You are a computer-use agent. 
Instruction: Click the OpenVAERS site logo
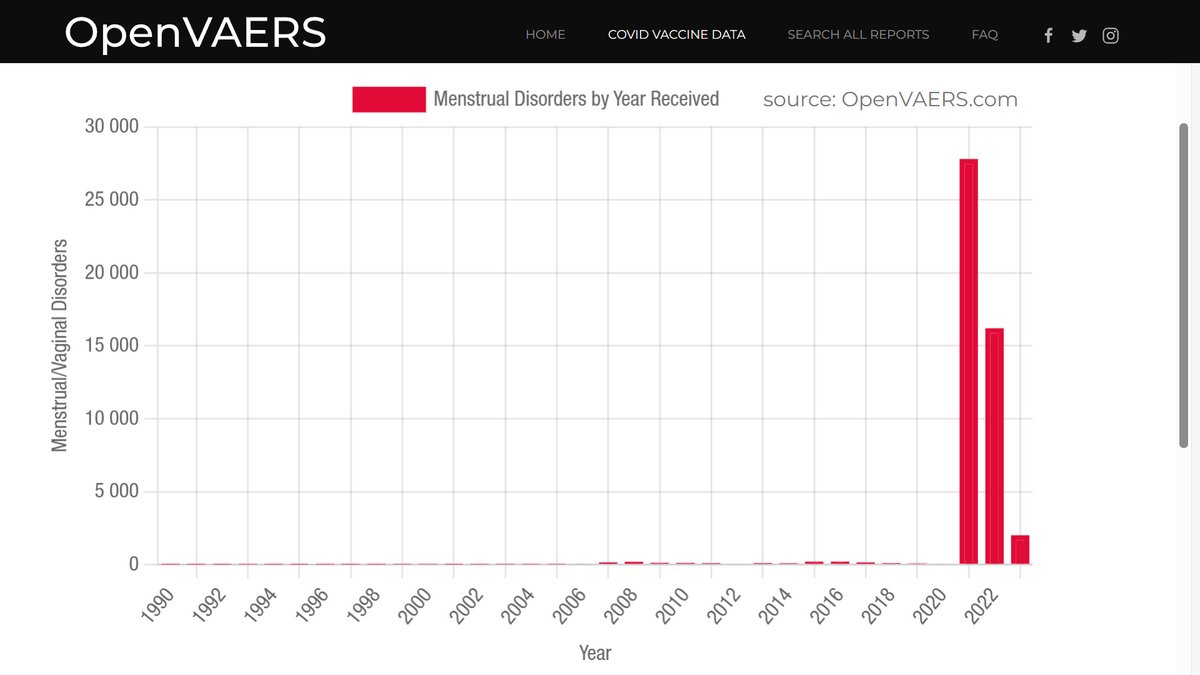click(195, 33)
